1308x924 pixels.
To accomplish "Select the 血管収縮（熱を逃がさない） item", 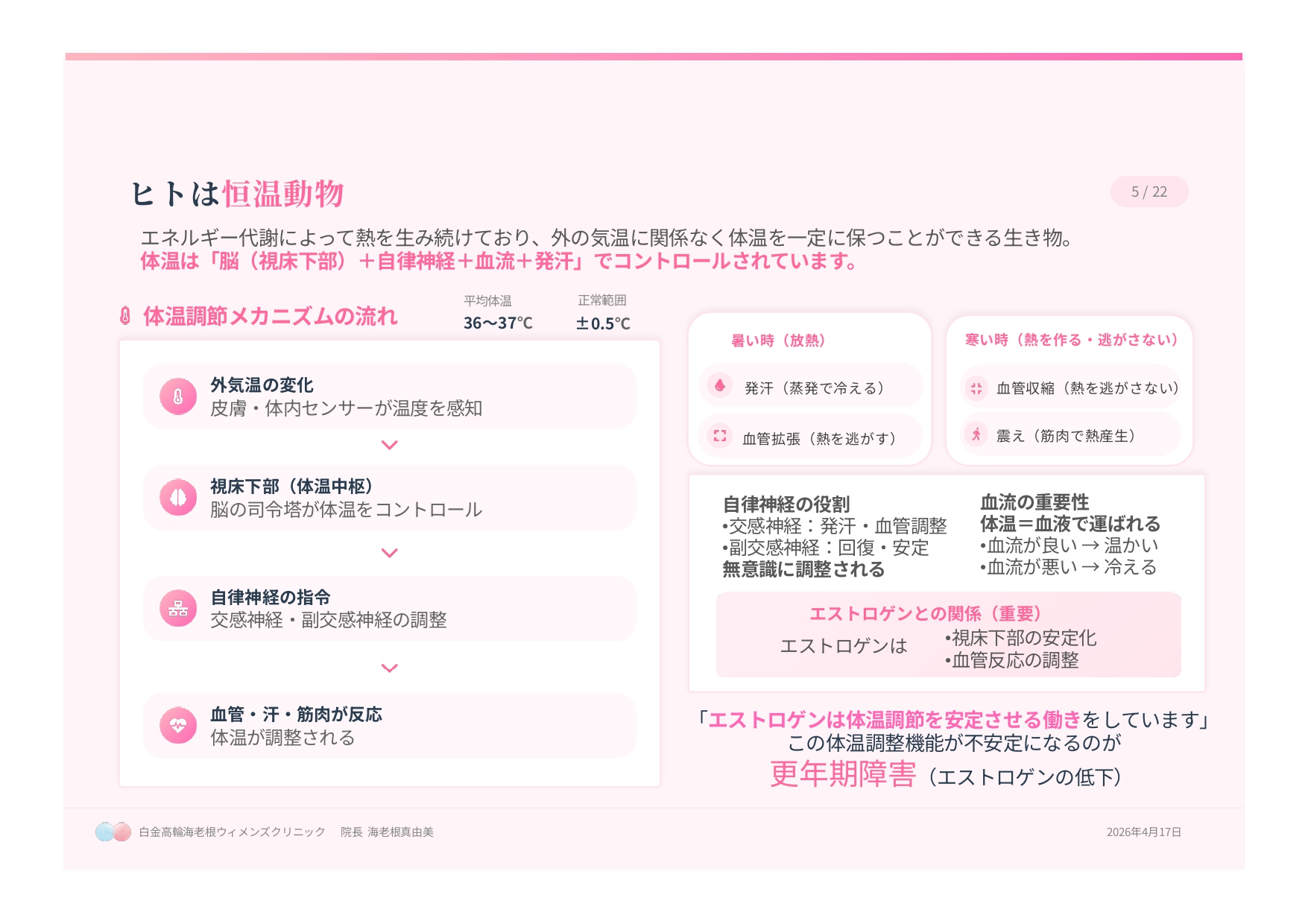I will 1070,387.
